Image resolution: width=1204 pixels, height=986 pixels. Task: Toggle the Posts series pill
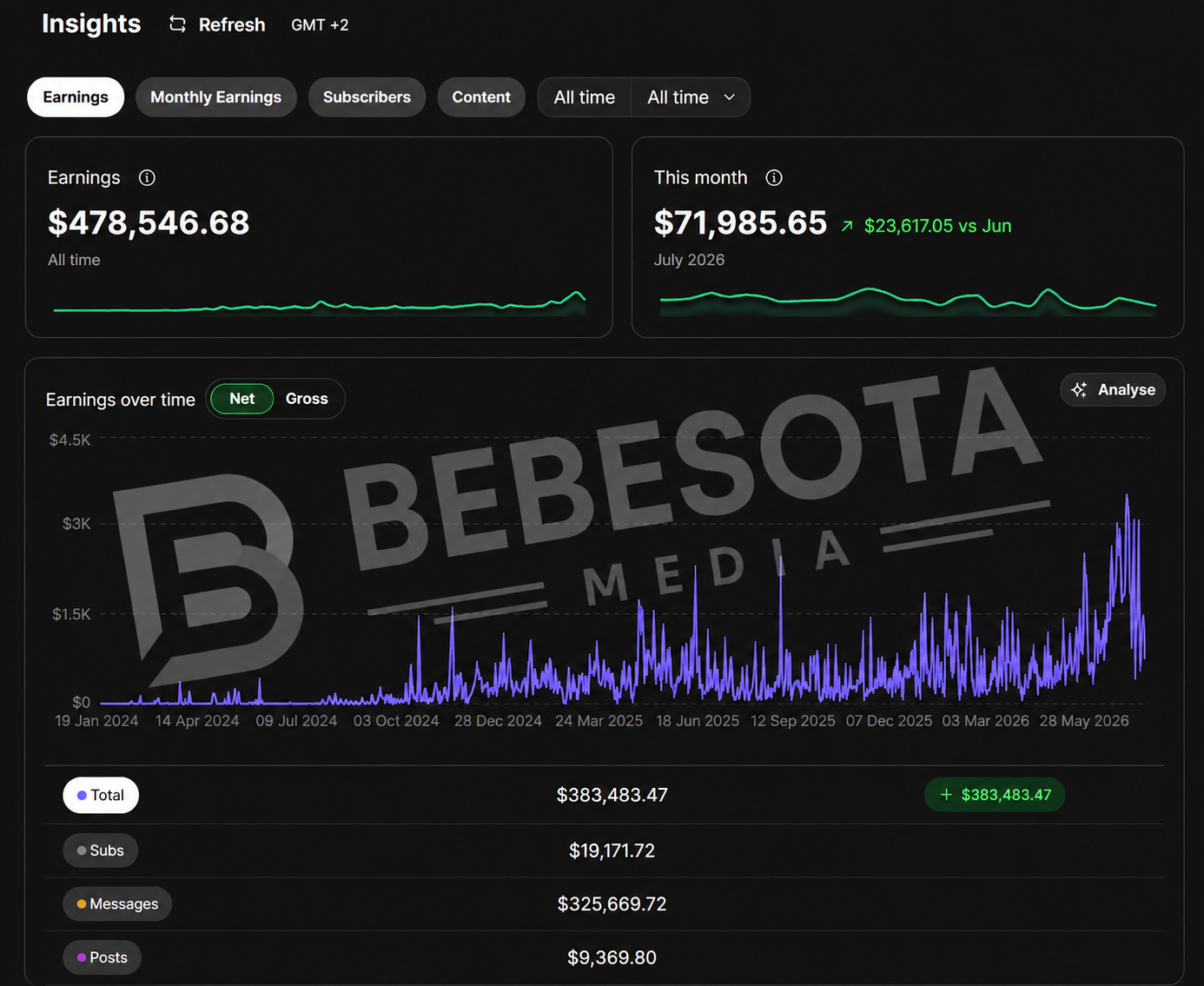coord(103,957)
